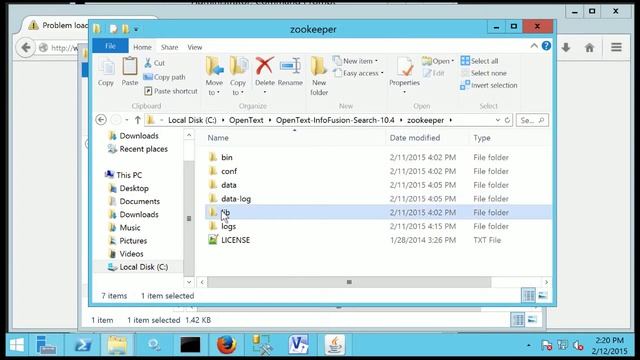Image resolution: width=640 pixels, height=360 pixels.
Task: Open Desktop in navigation pane
Action: pos(129,188)
